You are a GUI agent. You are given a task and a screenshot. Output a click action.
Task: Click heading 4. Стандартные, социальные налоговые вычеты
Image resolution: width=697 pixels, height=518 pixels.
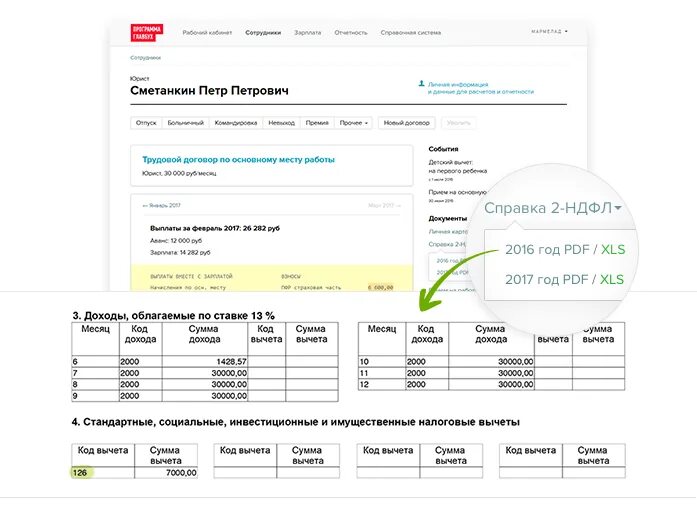296,422
